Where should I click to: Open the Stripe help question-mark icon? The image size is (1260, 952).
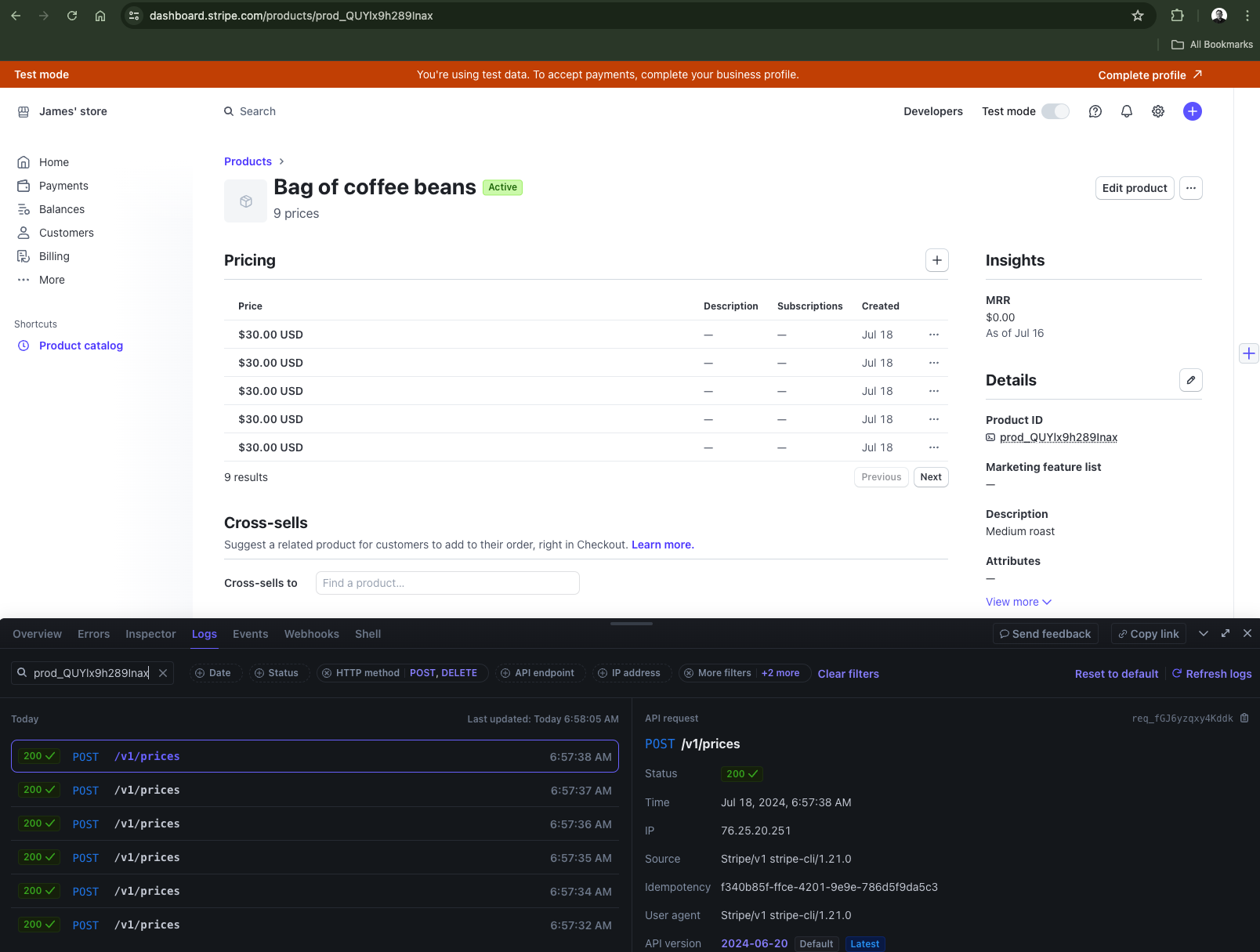(x=1095, y=111)
